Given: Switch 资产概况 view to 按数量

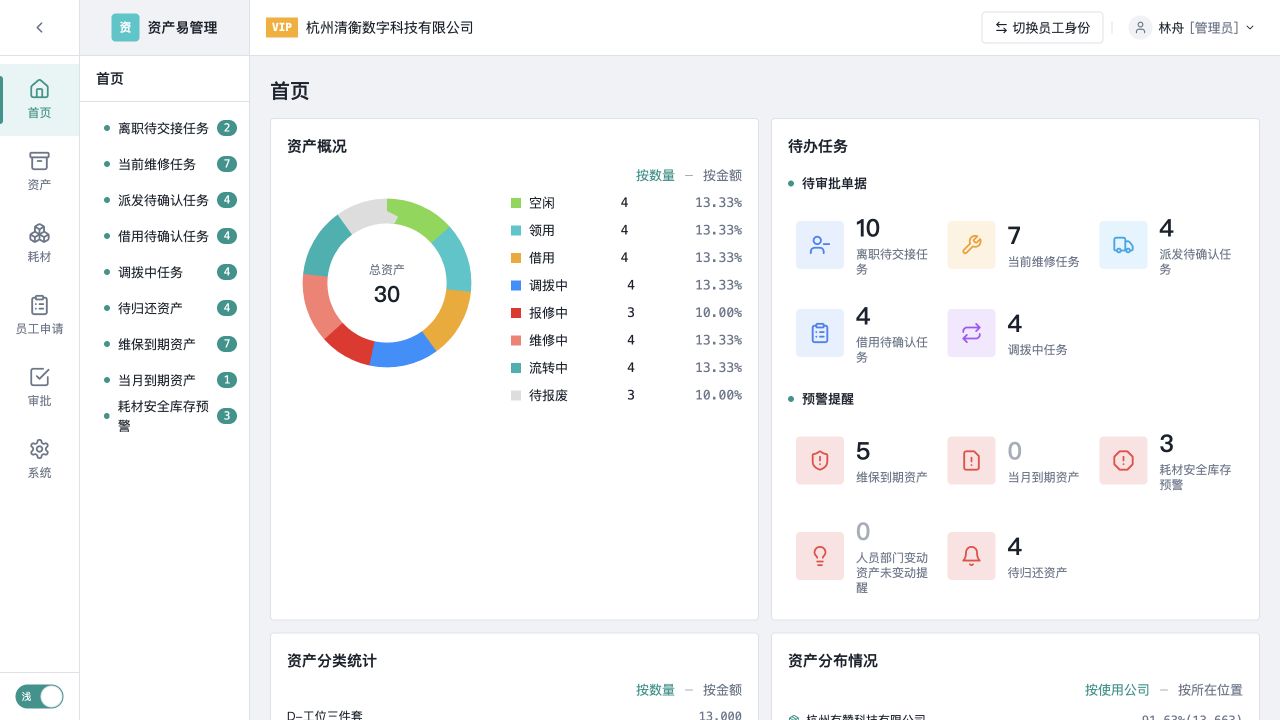Looking at the screenshot, I should click(x=655, y=175).
